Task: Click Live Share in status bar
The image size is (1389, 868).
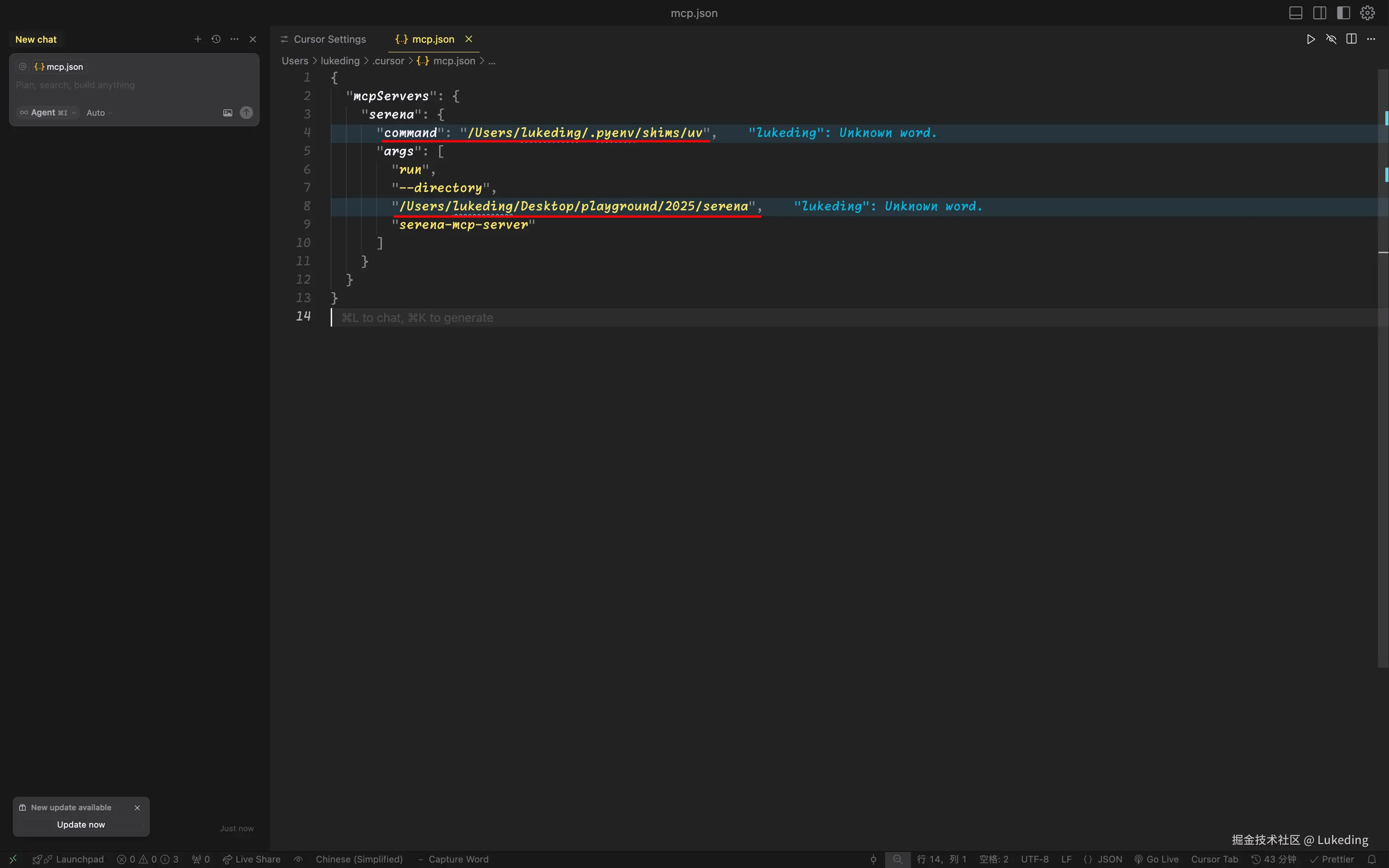Action: click(x=251, y=859)
